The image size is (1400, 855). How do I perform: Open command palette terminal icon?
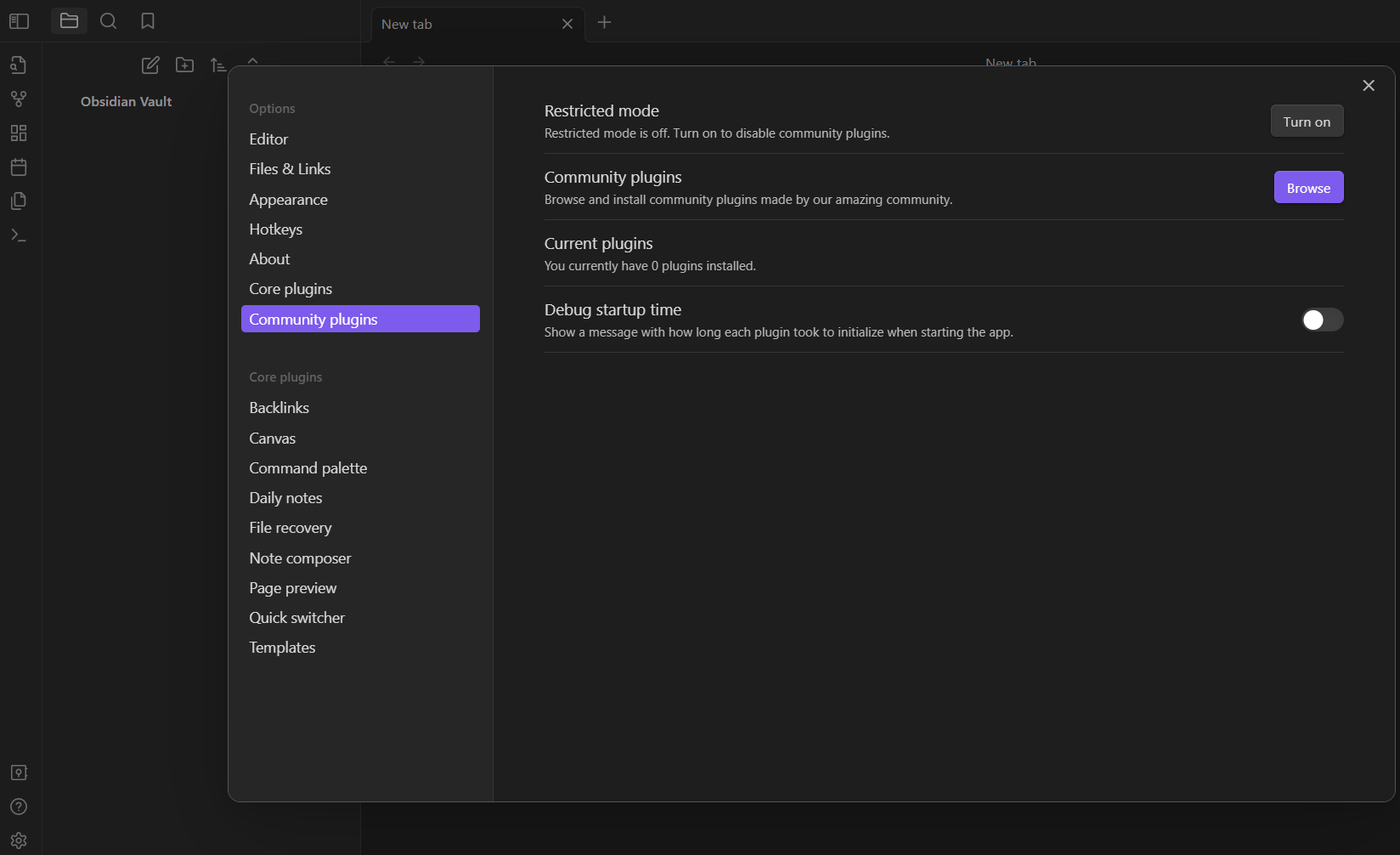click(x=19, y=235)
